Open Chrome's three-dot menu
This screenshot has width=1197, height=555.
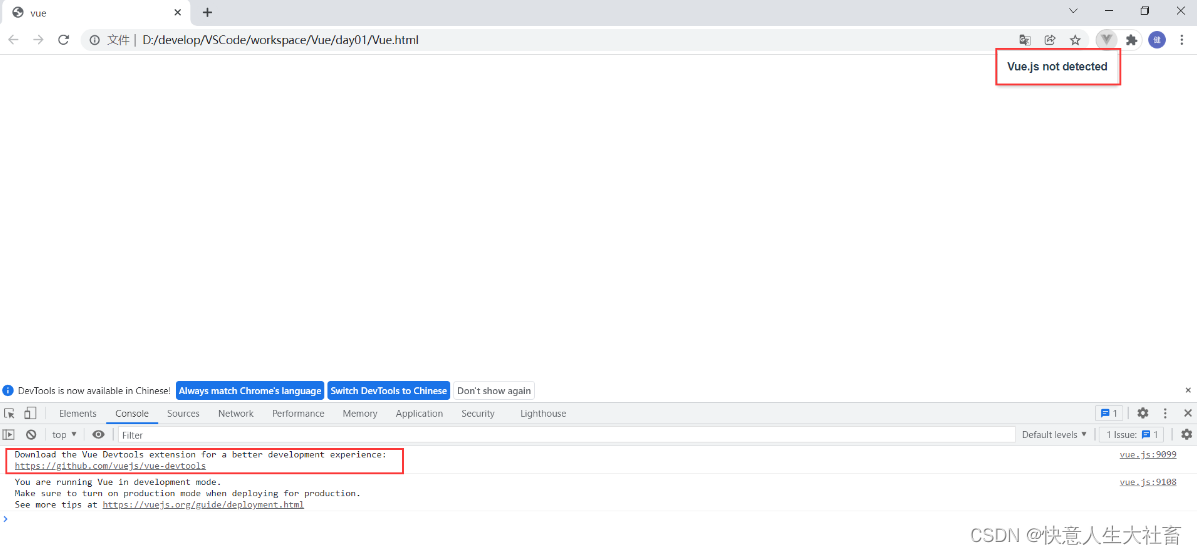tap(1182, 40)
